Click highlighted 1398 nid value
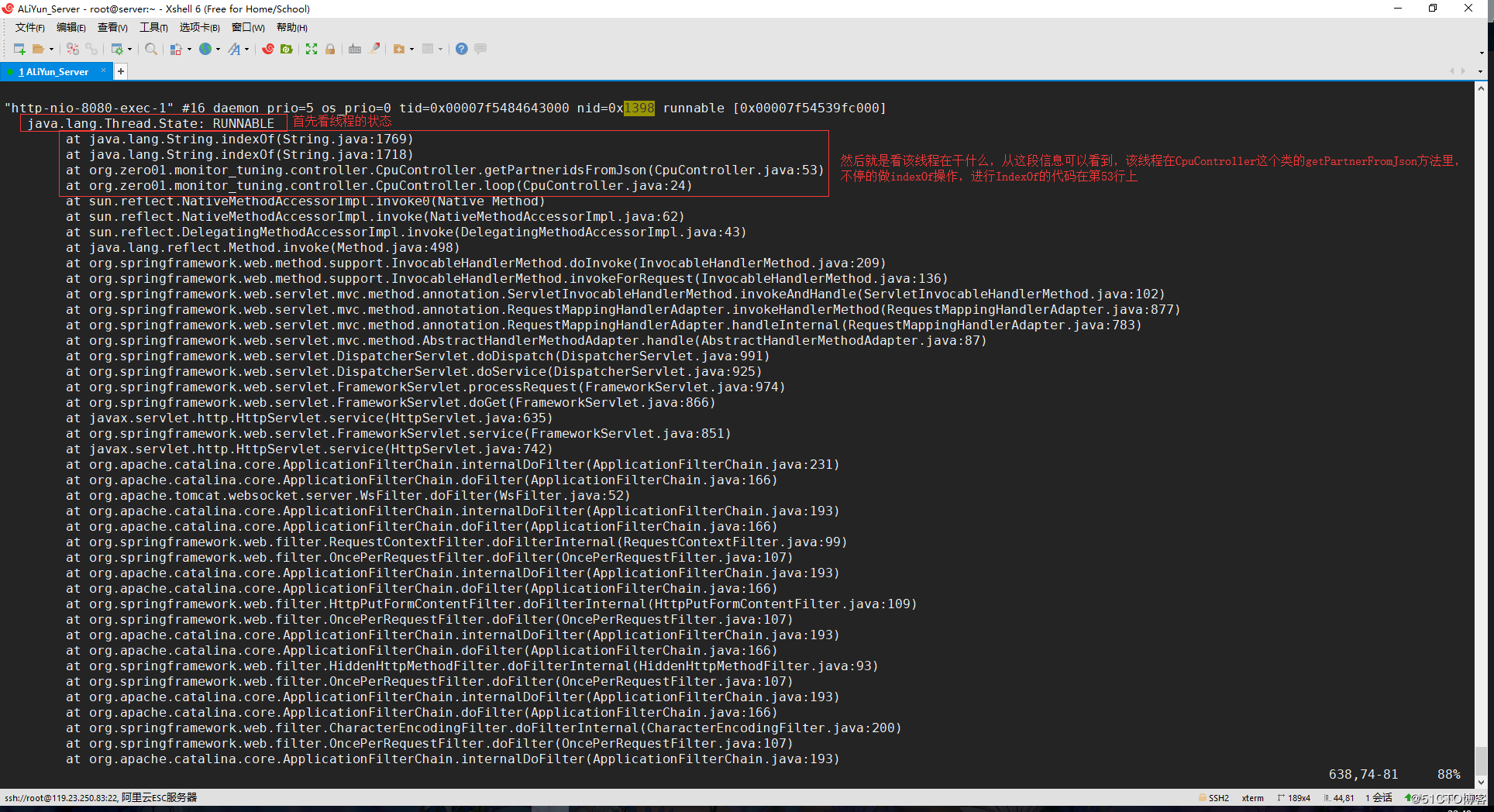 (x=639, y=108)
